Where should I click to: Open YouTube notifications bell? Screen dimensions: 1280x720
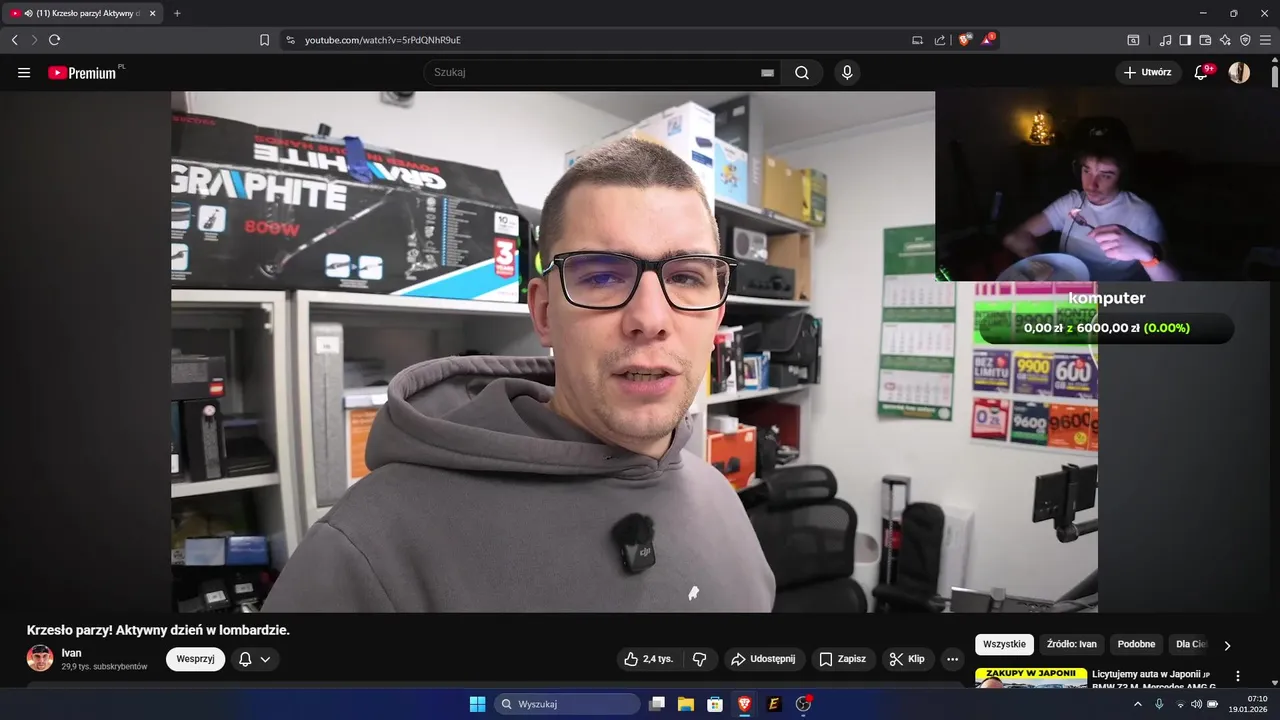tap(1203, 72)
